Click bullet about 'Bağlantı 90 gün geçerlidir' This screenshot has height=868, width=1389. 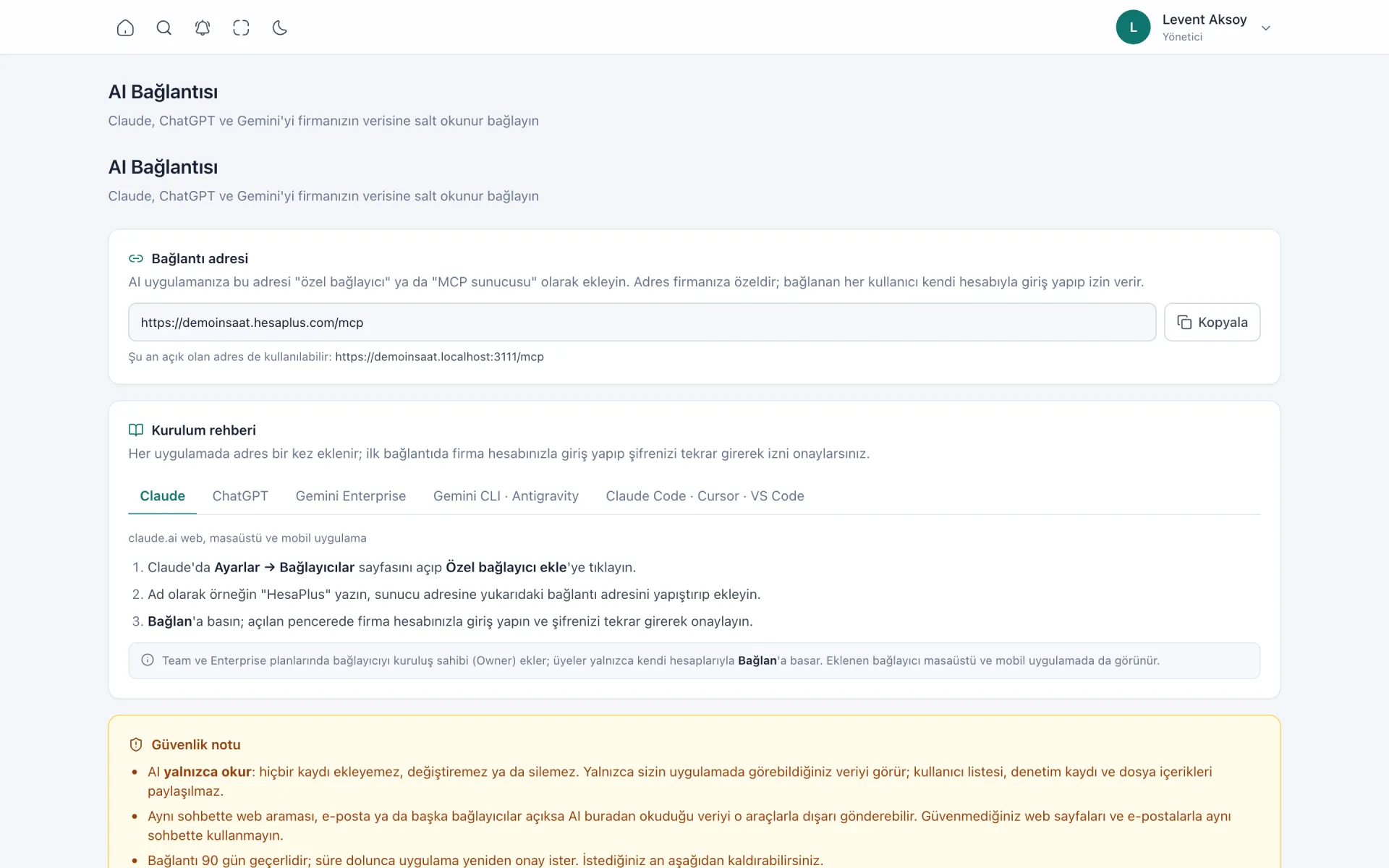pyautogui.click(x=485, y=860)
